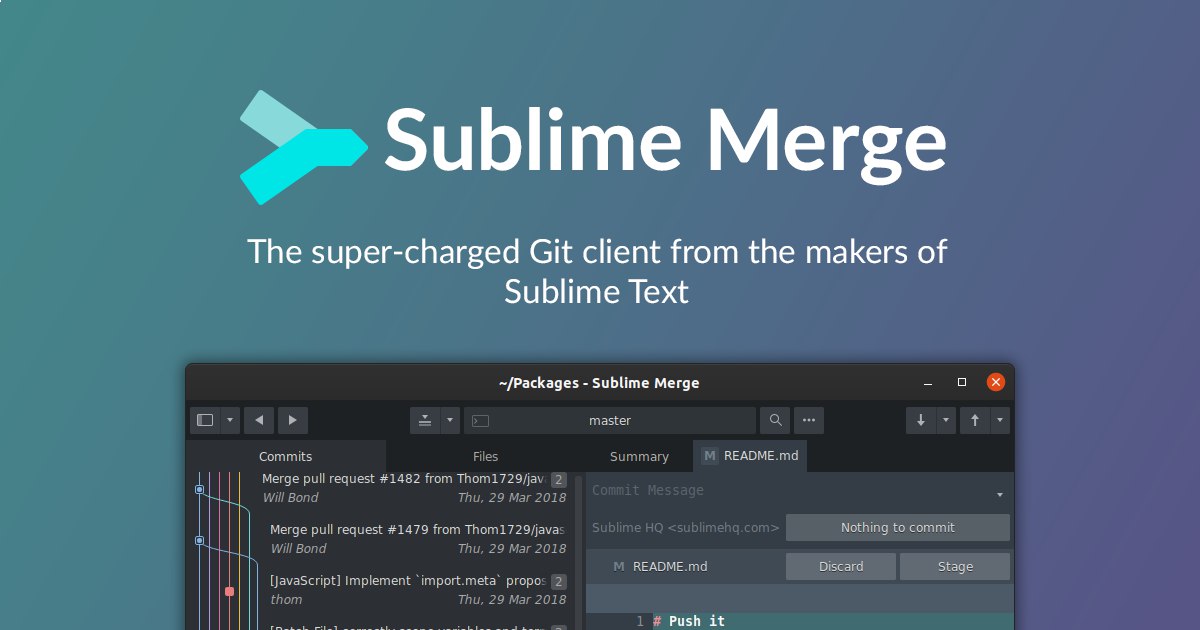Screen dimensions: 1200x630
Task: Minimize the Sublime Merge window
Action: [x=926, y=382]
